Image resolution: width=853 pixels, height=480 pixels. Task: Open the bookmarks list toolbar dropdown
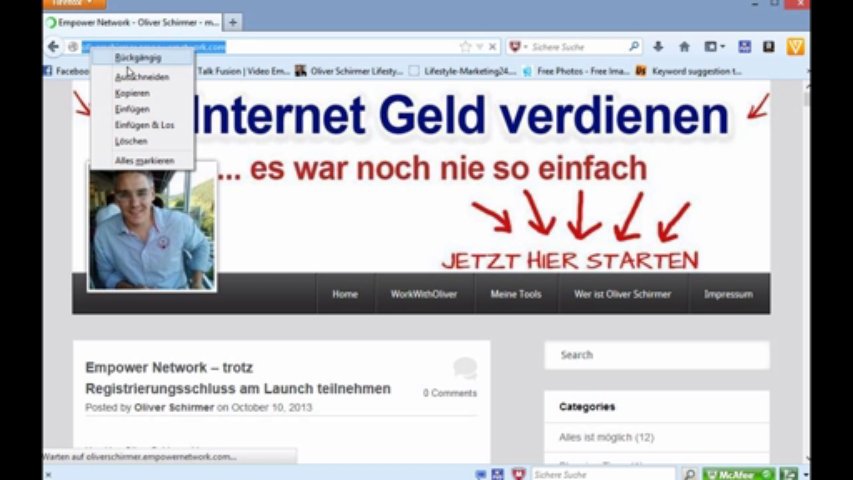tap(714, 47)
